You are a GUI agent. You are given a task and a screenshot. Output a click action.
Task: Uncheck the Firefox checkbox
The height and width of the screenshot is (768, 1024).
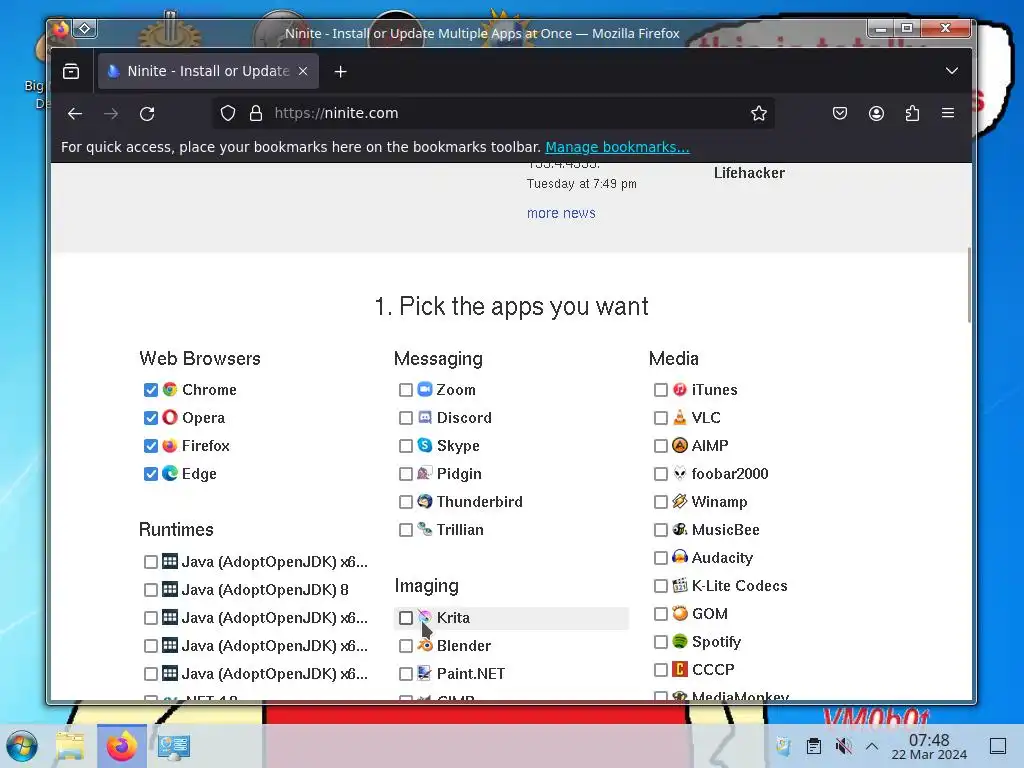point(151,446)
